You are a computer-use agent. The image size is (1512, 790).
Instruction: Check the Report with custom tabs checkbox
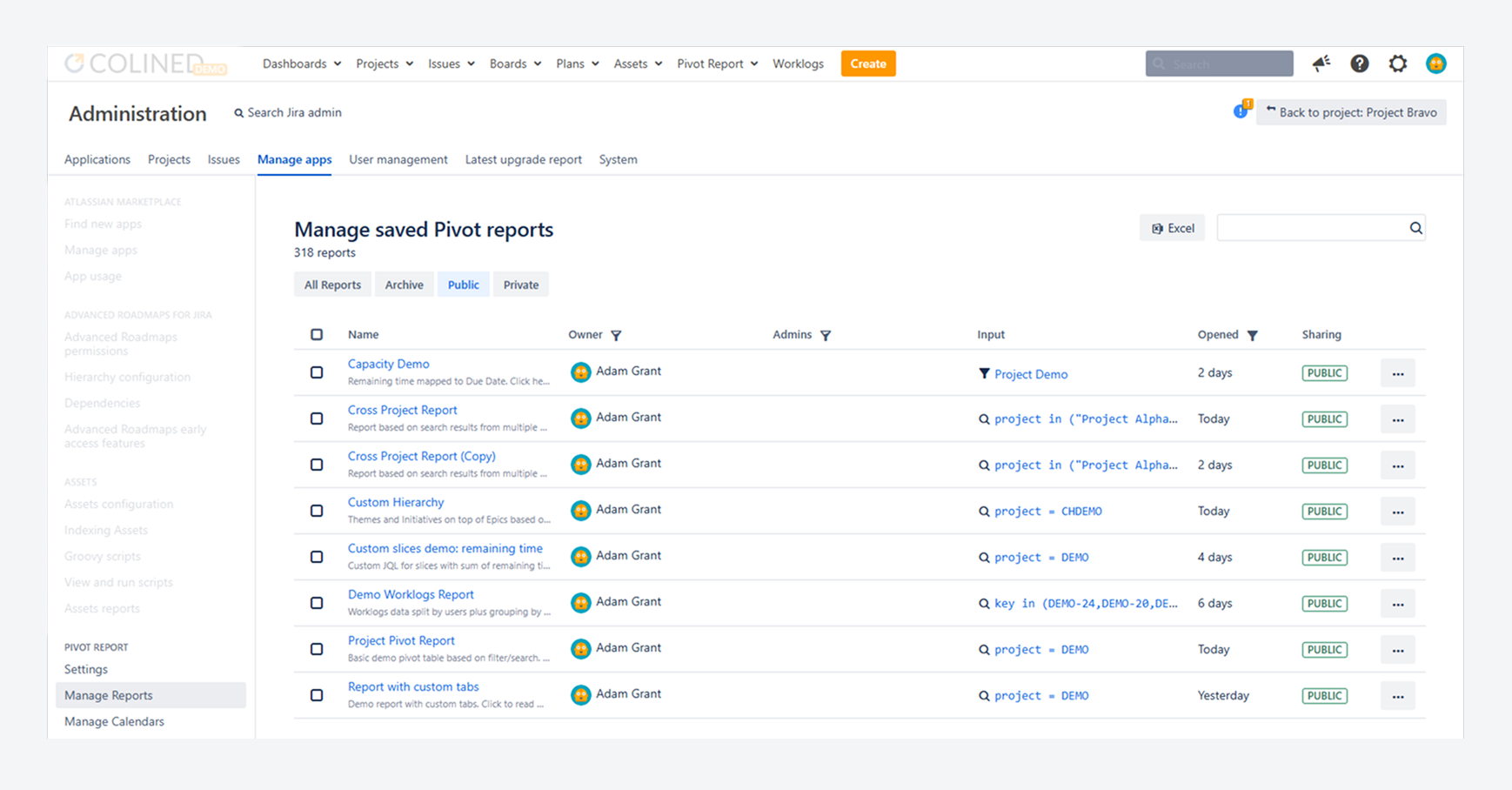317,695
